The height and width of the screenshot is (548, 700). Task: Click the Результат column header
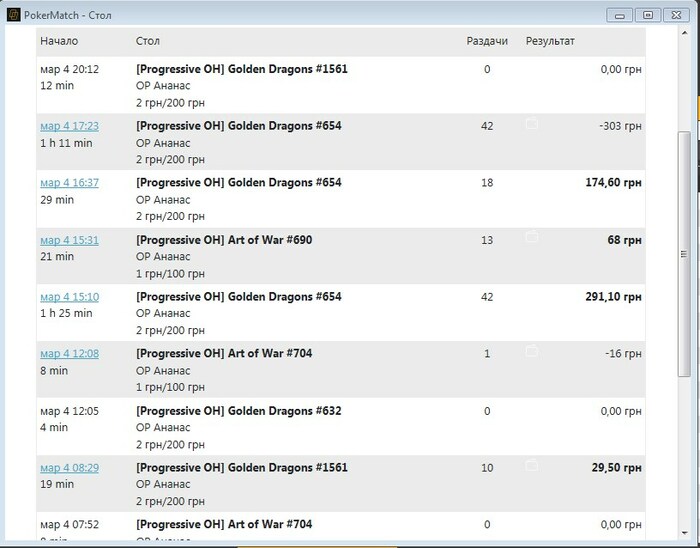click(x=550, y=41)
